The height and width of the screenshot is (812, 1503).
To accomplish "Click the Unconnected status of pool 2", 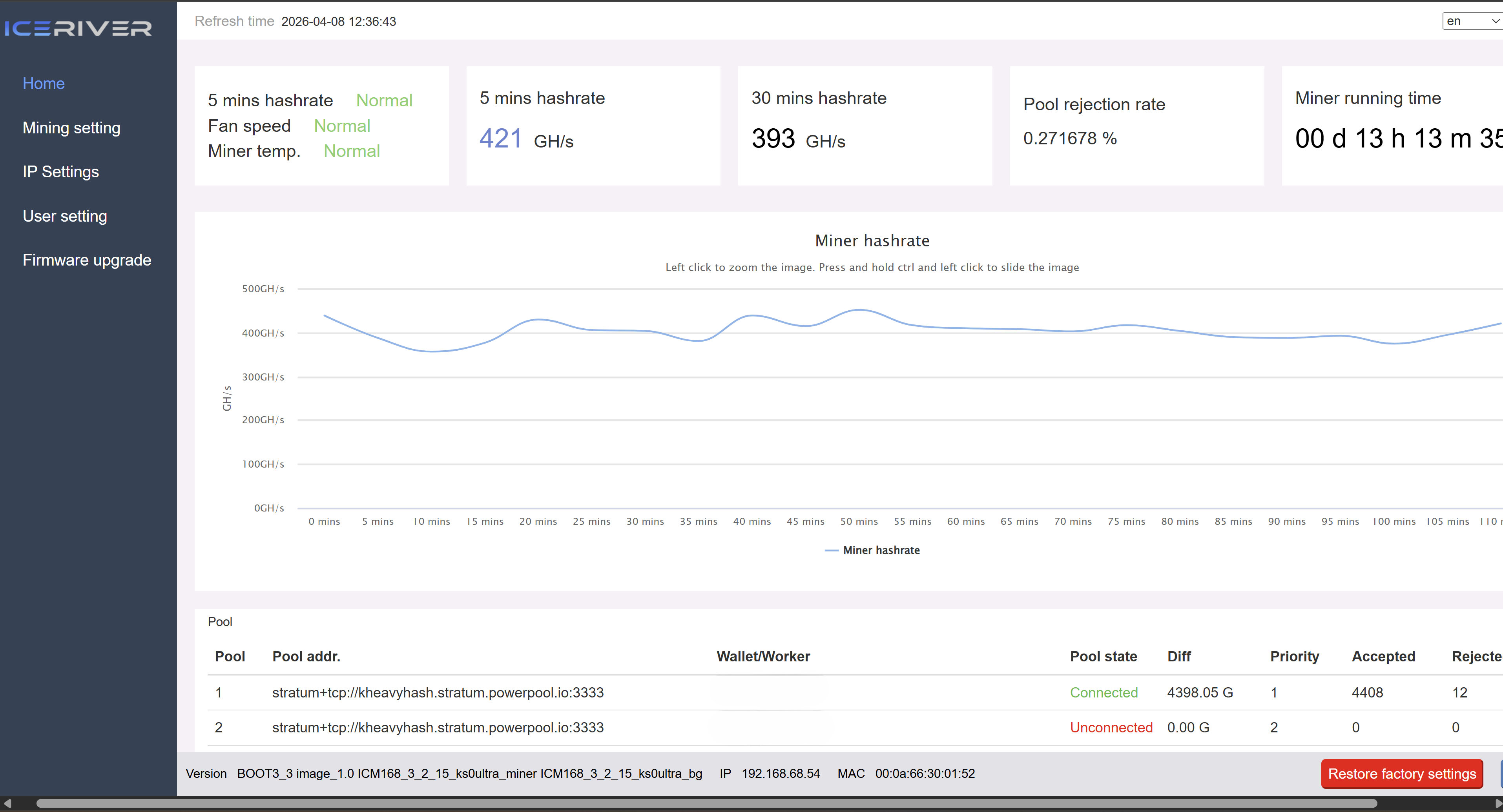I will click(x=1111, y=727).
